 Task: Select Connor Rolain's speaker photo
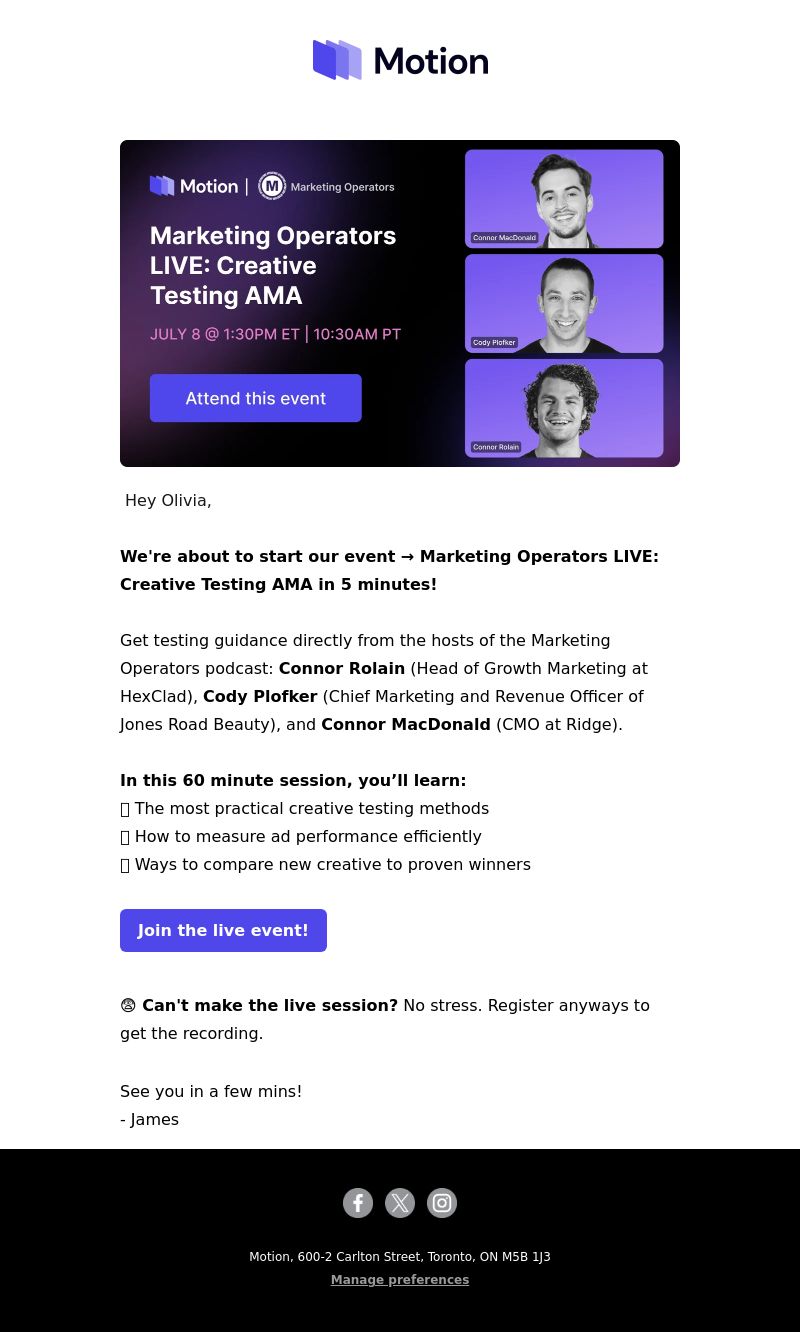[x=564, y=408]
